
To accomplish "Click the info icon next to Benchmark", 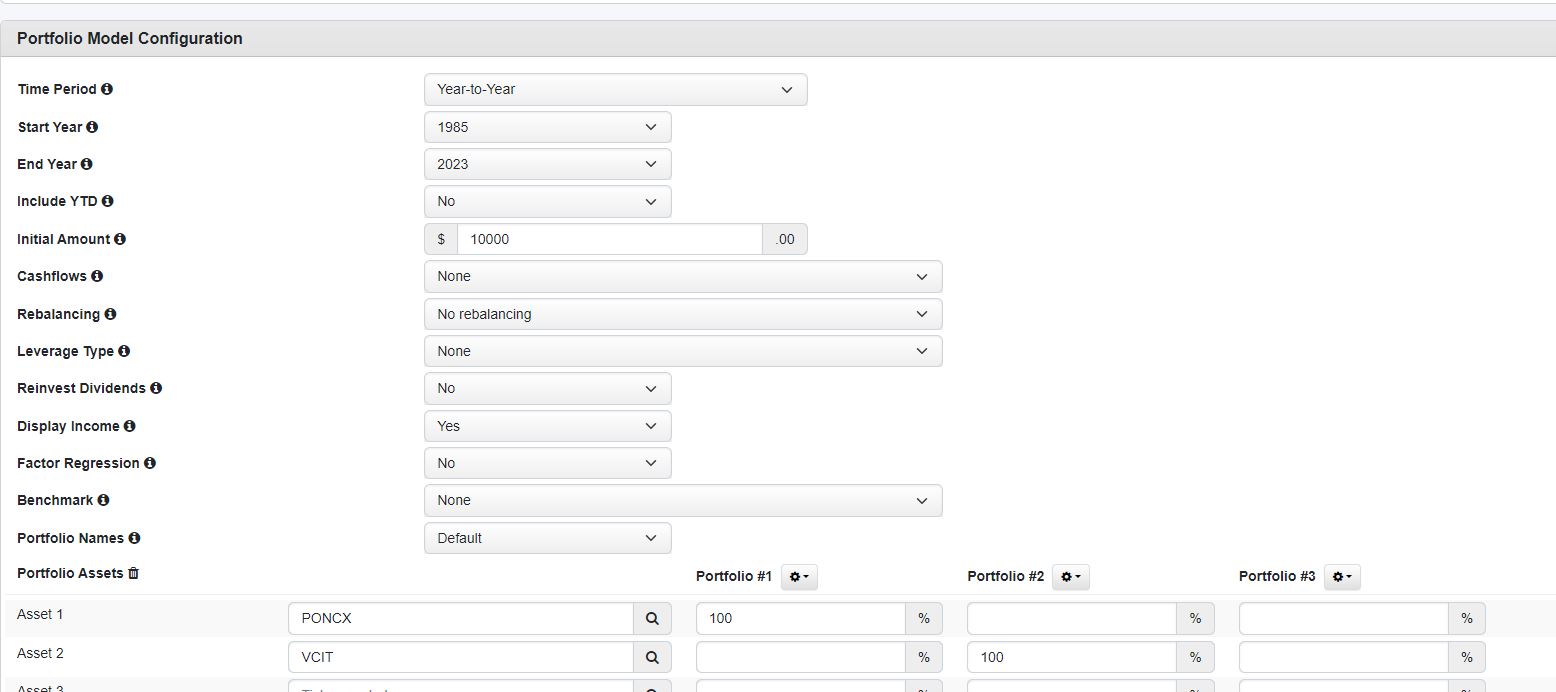I will point(103,500).
